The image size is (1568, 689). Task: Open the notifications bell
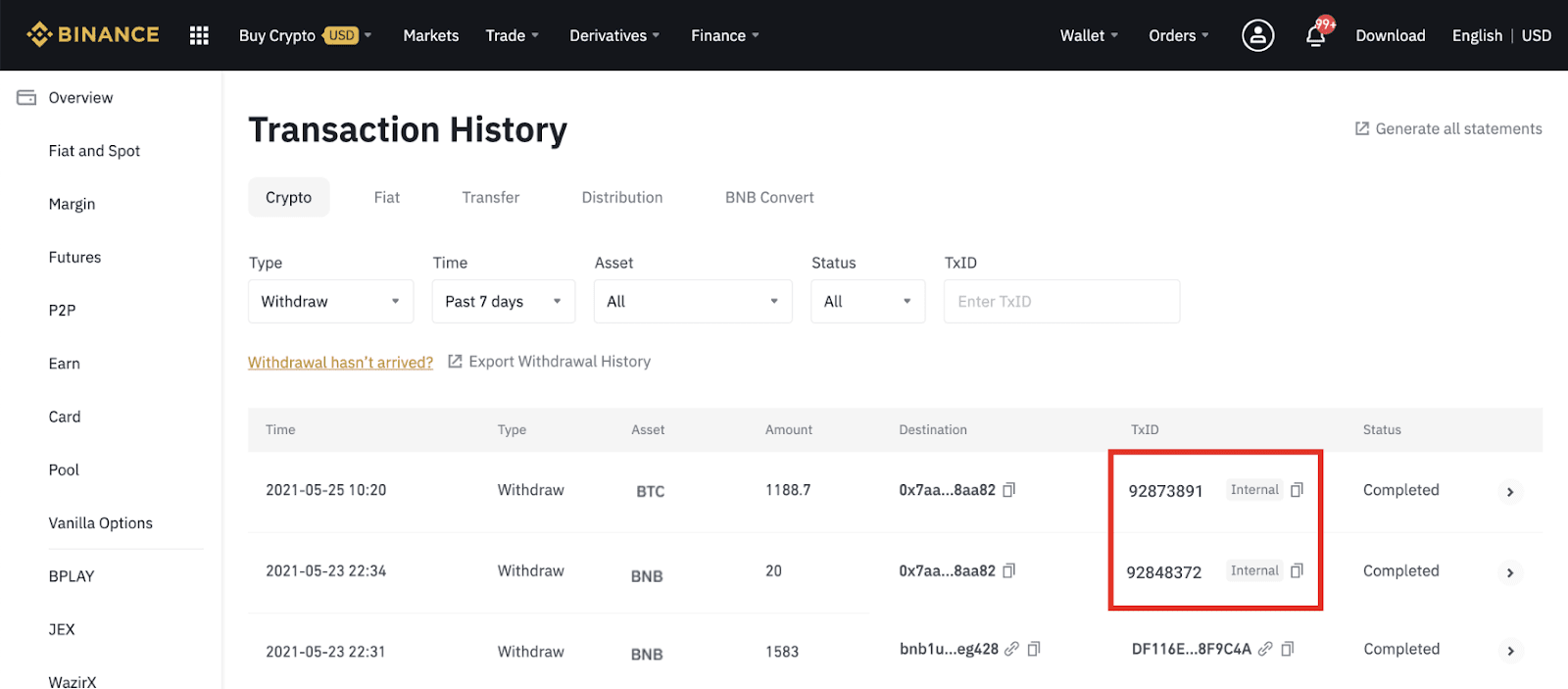pyautogui.click(x=1316, y=36)
